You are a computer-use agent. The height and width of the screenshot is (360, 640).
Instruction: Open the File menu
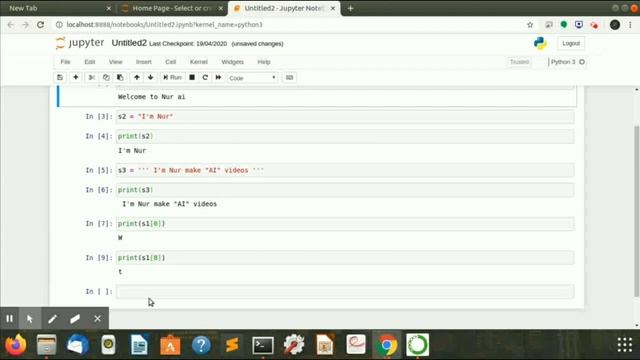point(65,62)
